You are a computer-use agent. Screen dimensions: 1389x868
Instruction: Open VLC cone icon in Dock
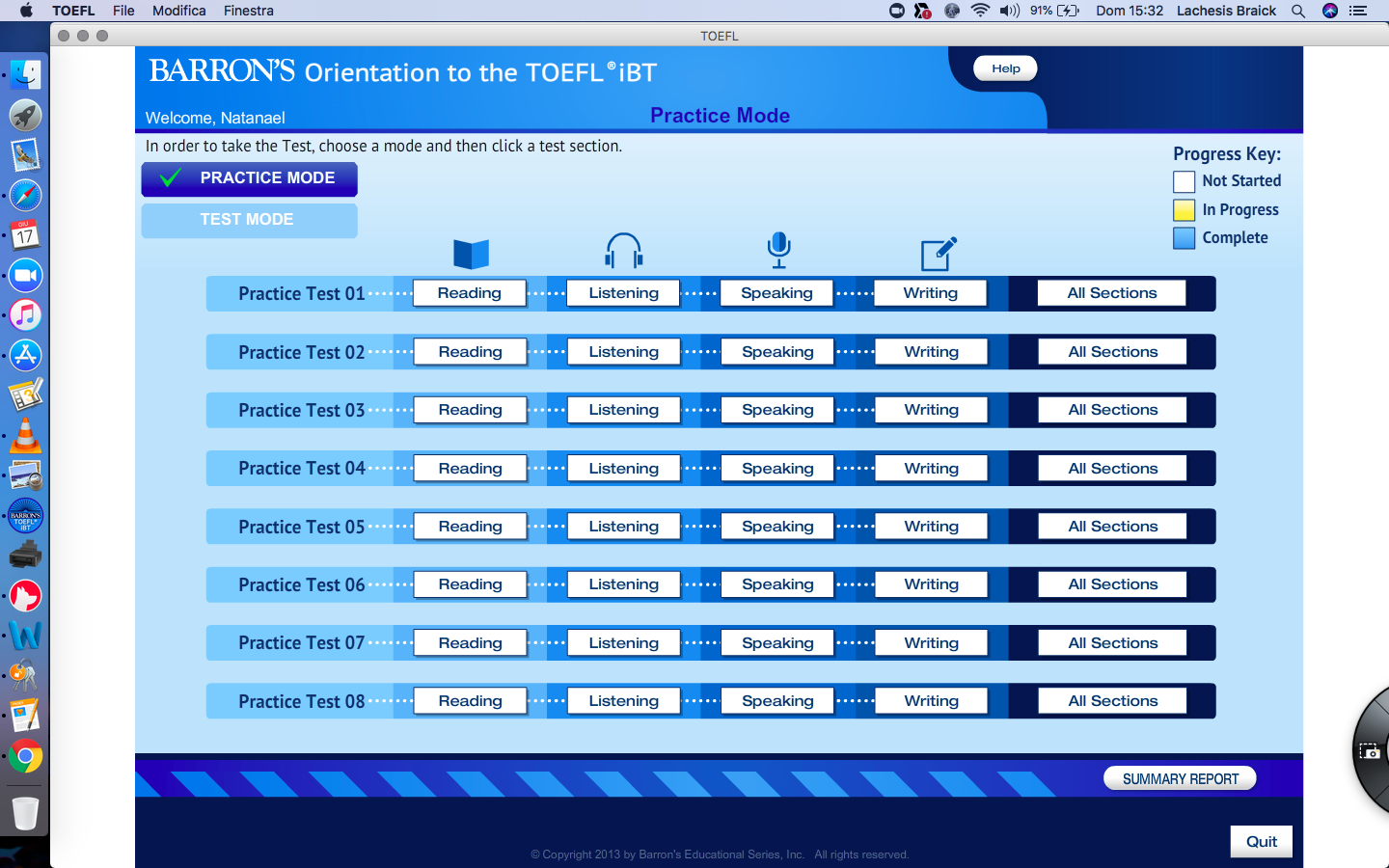pos(25,436)
